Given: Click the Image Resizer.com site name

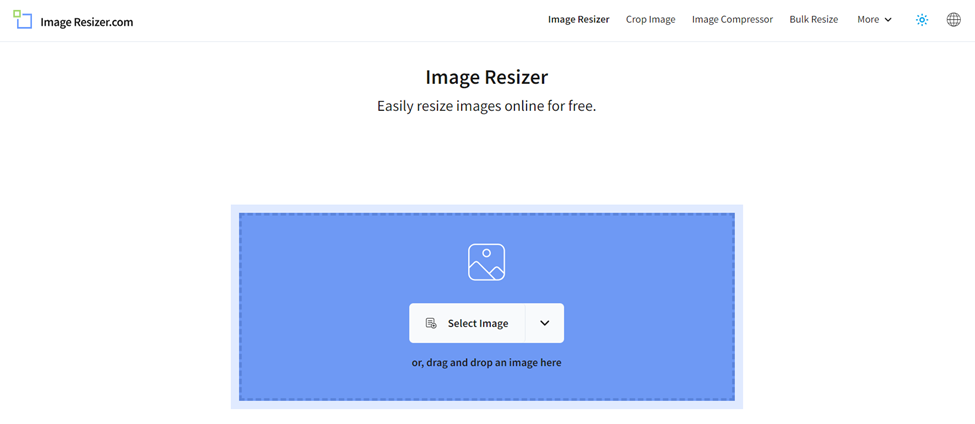Looking at the screenshot, I should (86, 22).
